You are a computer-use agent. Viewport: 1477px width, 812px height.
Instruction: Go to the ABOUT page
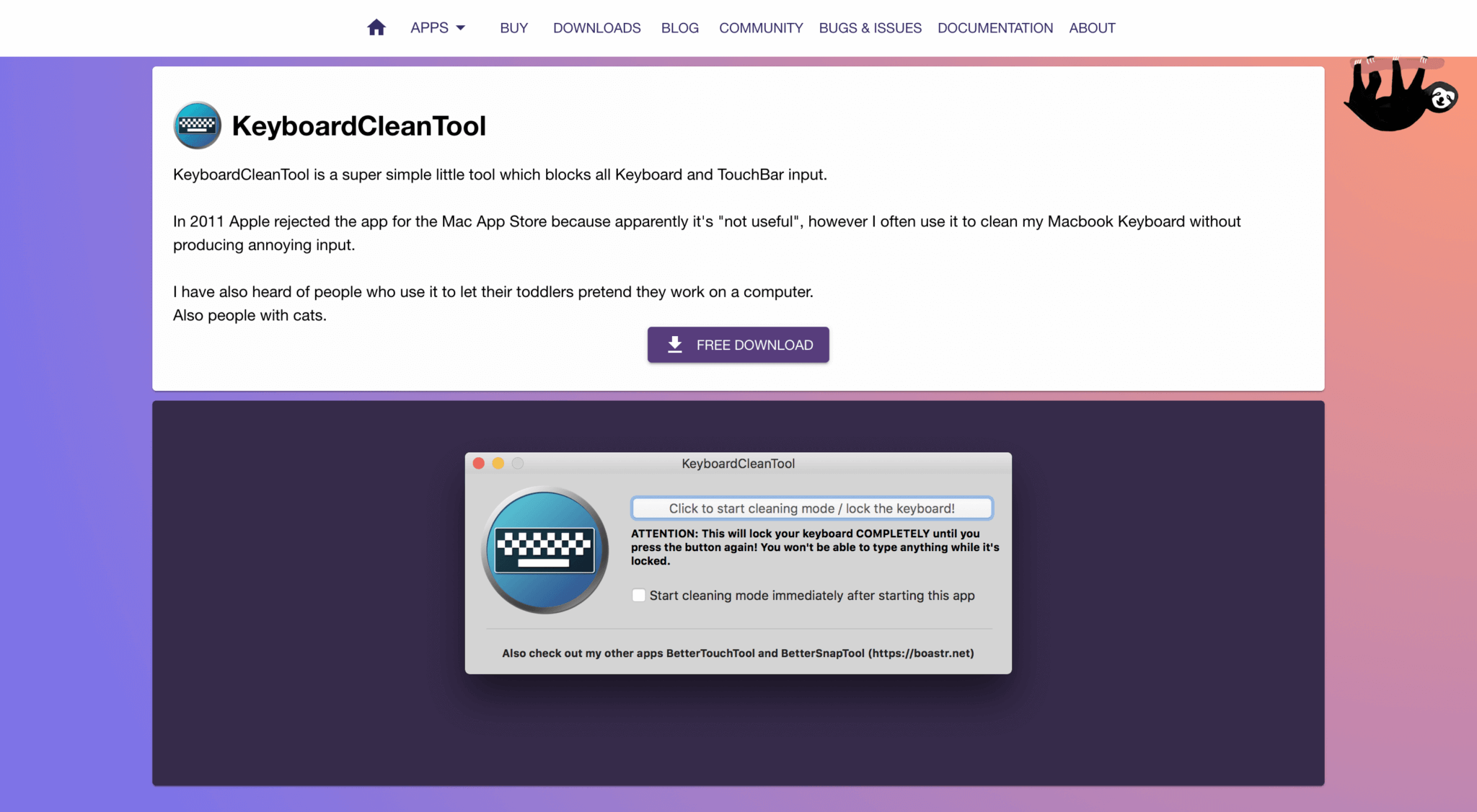tap(1092, 27)
